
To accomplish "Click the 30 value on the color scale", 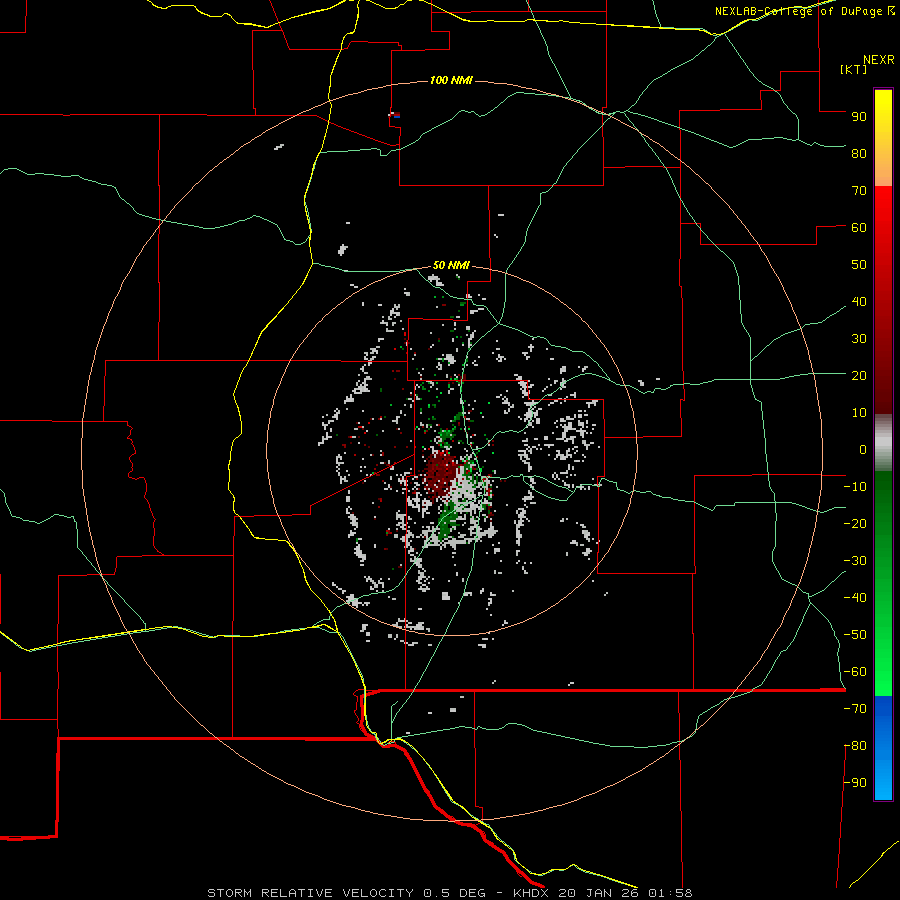I will [x=859, y=339].
